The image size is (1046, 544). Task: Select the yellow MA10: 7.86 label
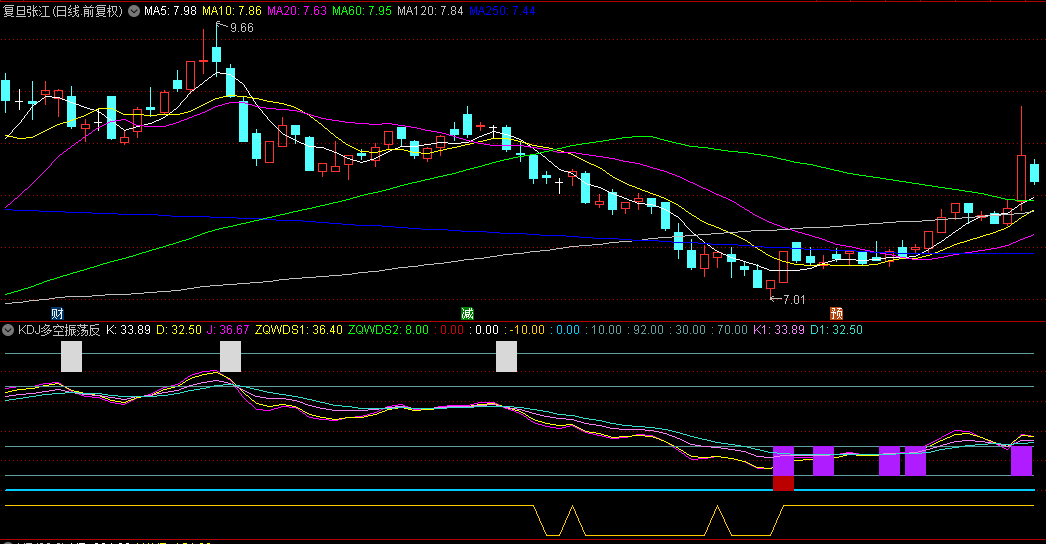tap(232, 12)
